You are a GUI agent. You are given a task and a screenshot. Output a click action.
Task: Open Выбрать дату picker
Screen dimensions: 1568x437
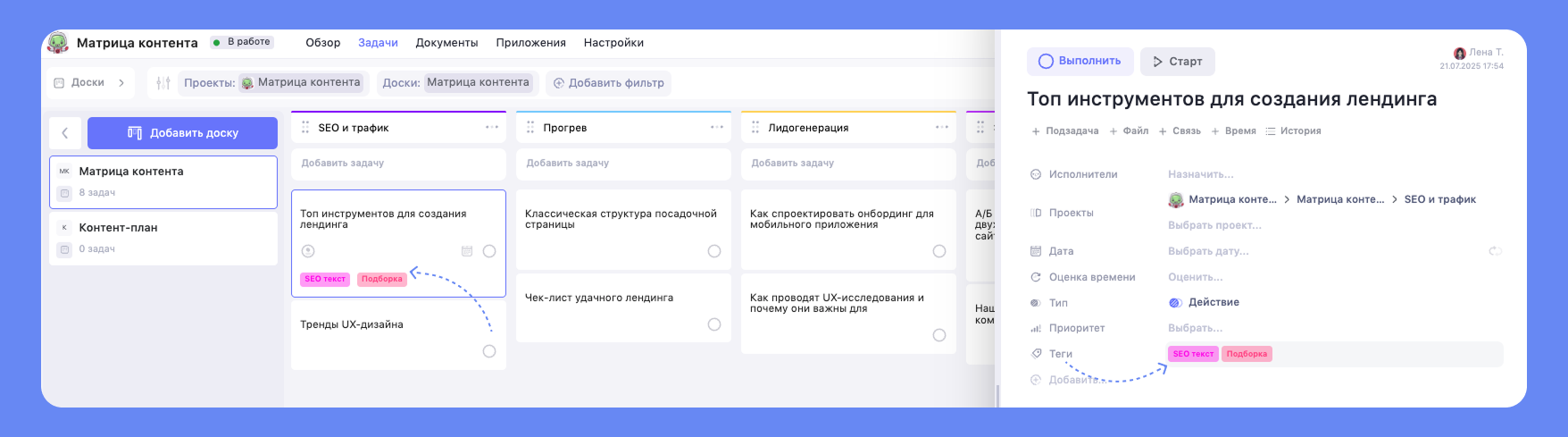pos(1208,251)
